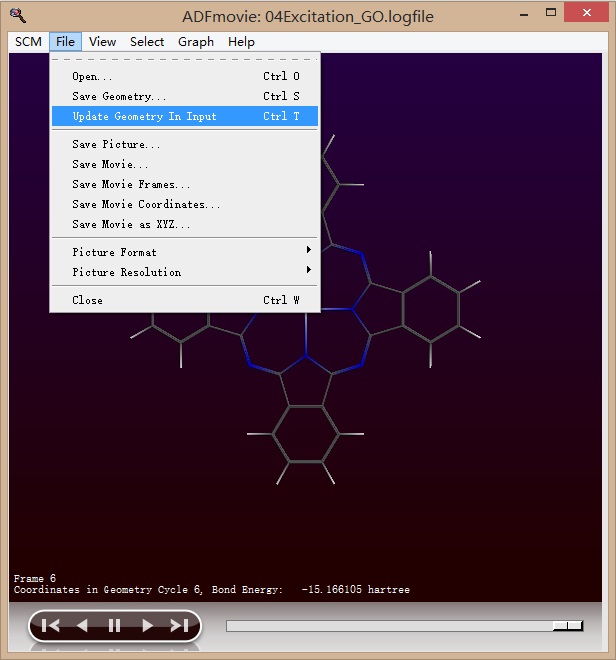
Task: Choose Save Movie Frames... entry
Action: 184,184
